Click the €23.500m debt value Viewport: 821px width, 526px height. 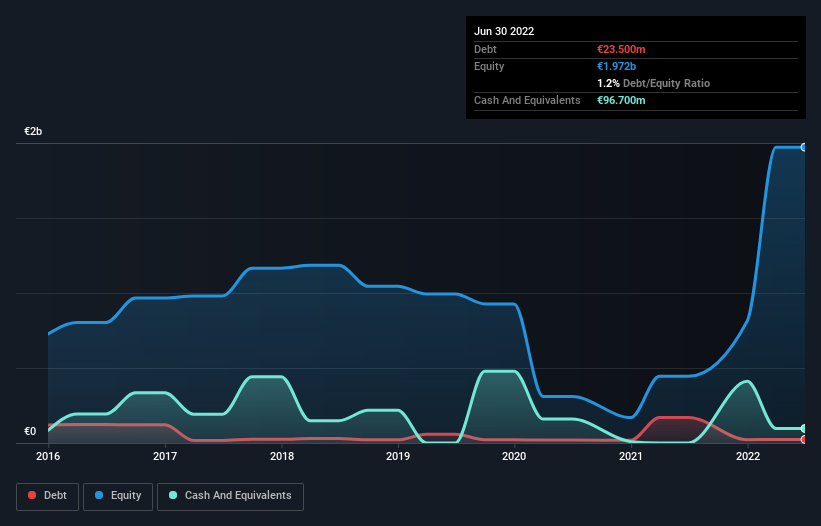621,49
